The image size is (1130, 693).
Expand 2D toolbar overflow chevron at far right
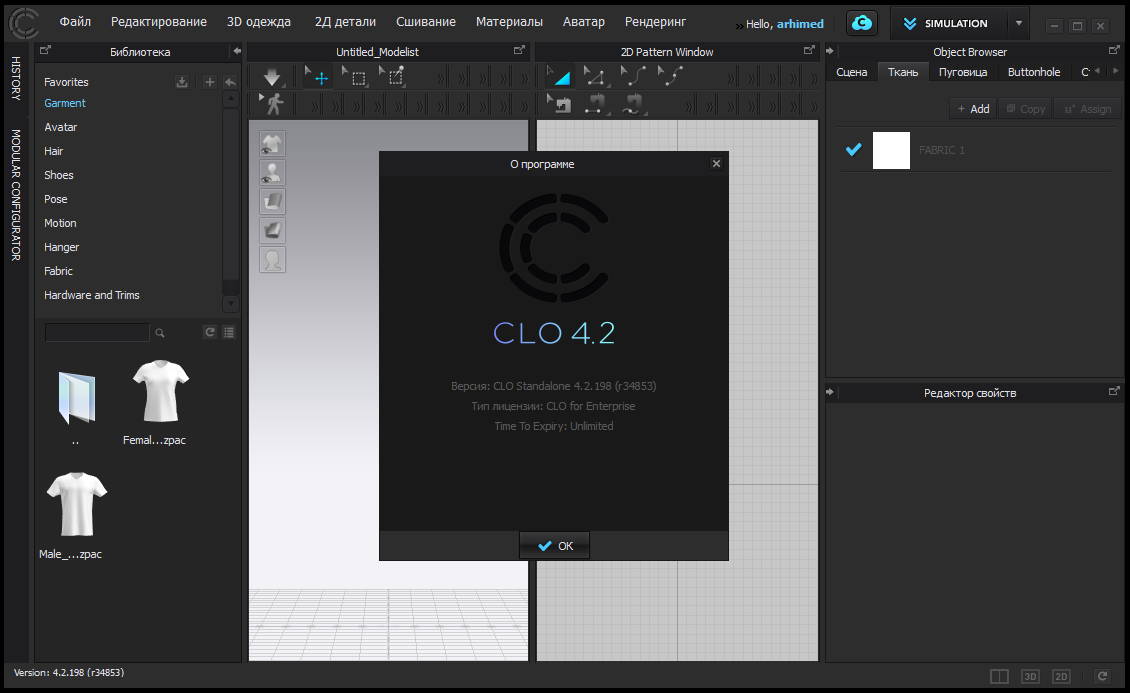814,78
